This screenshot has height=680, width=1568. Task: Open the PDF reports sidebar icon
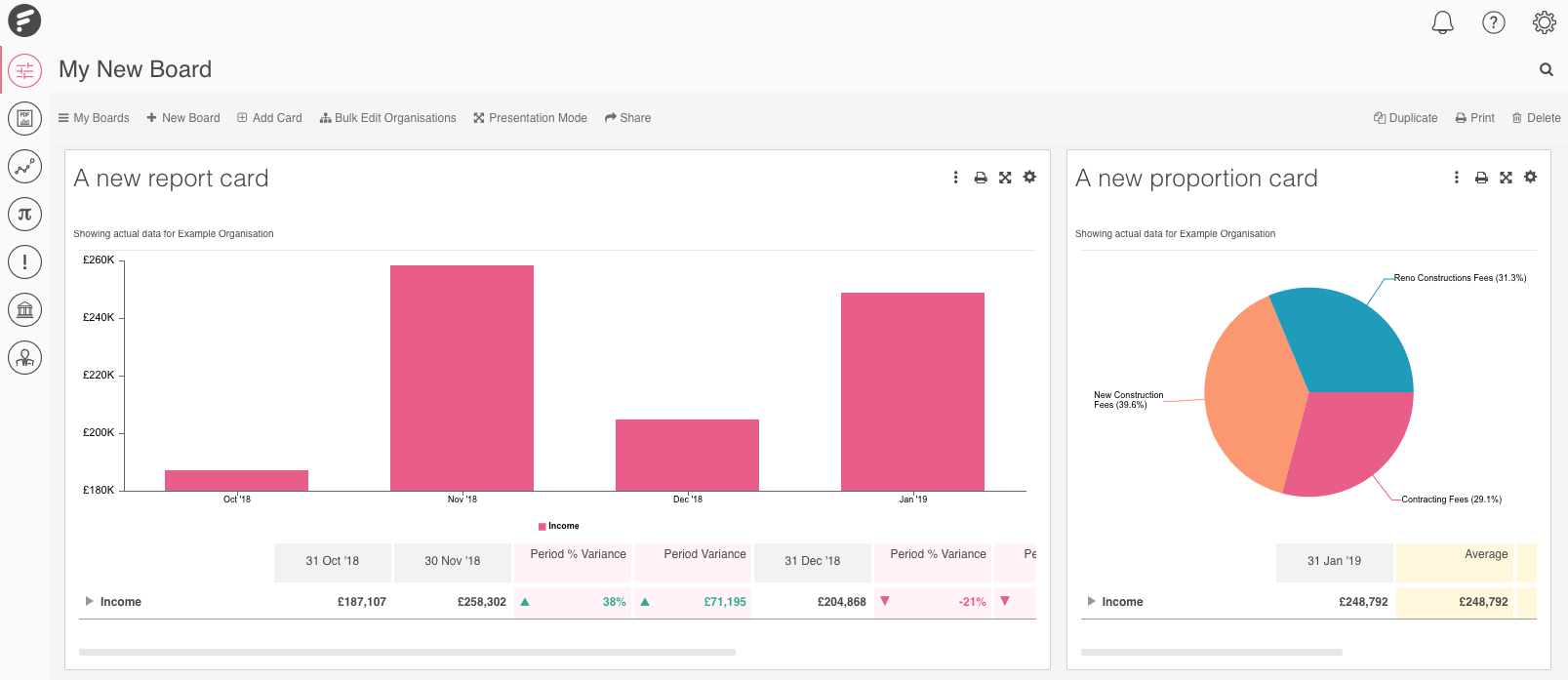24,118
